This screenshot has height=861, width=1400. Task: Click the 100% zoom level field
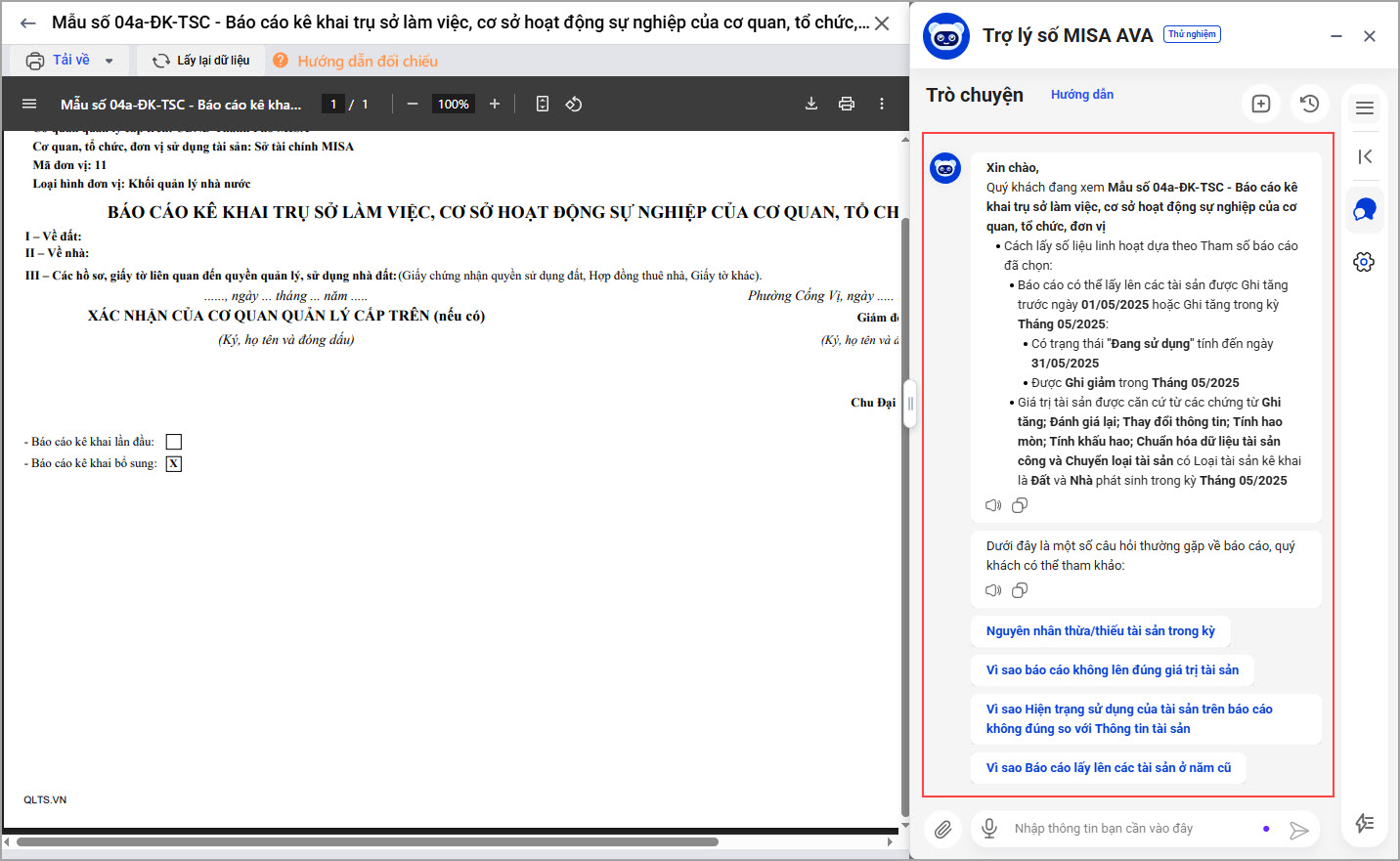(454, 104)
